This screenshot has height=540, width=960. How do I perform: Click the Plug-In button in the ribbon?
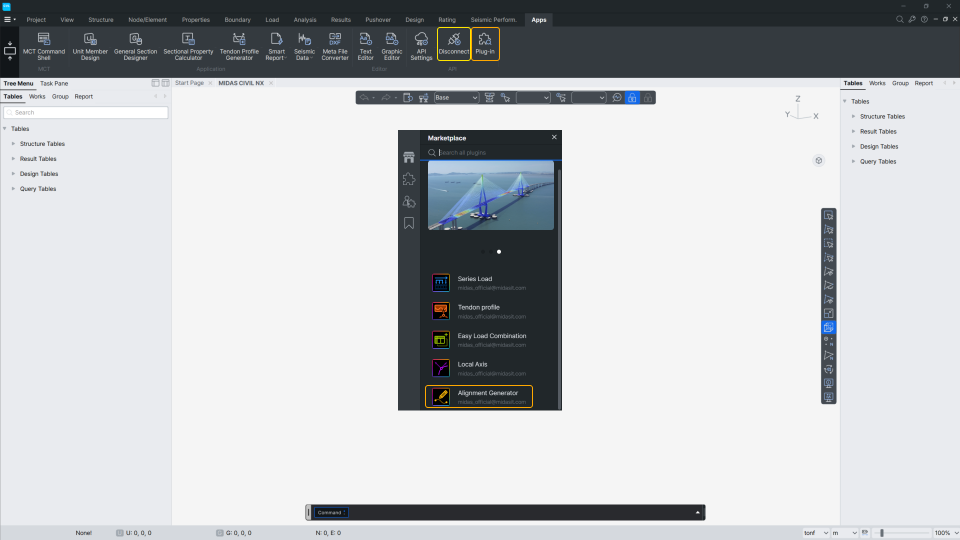(x=485, y=45)
